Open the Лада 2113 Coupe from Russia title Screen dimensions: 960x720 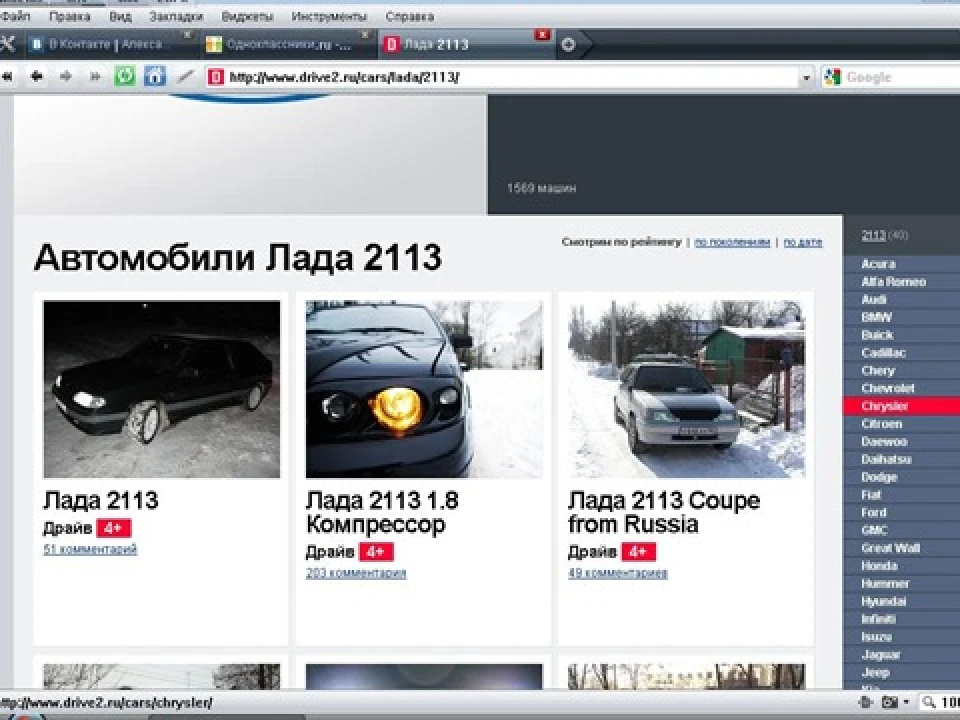(664, 512)
